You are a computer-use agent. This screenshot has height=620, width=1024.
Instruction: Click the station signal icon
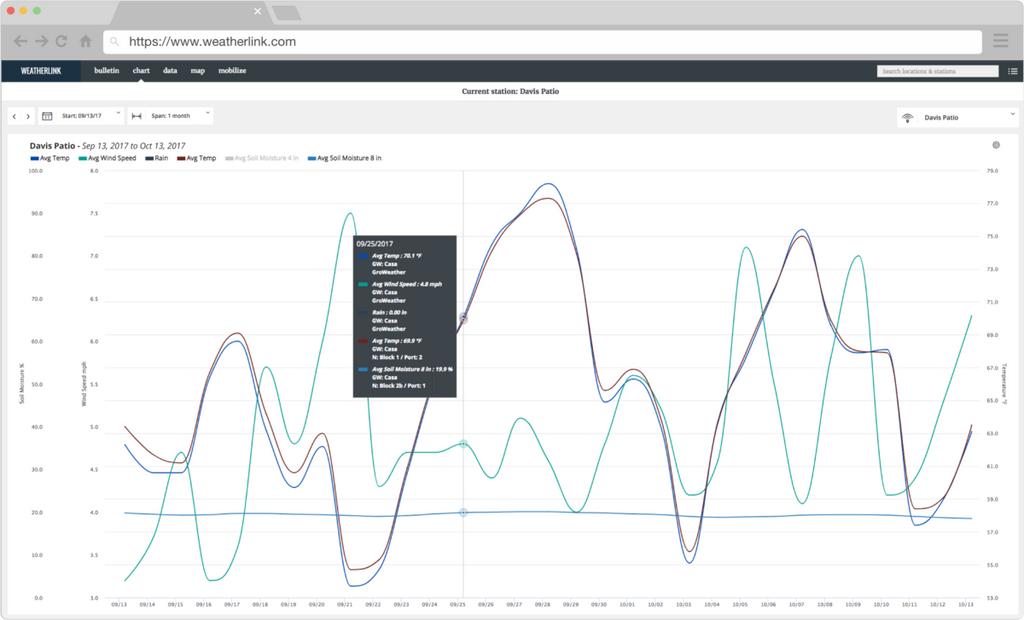tap(908, 117)
